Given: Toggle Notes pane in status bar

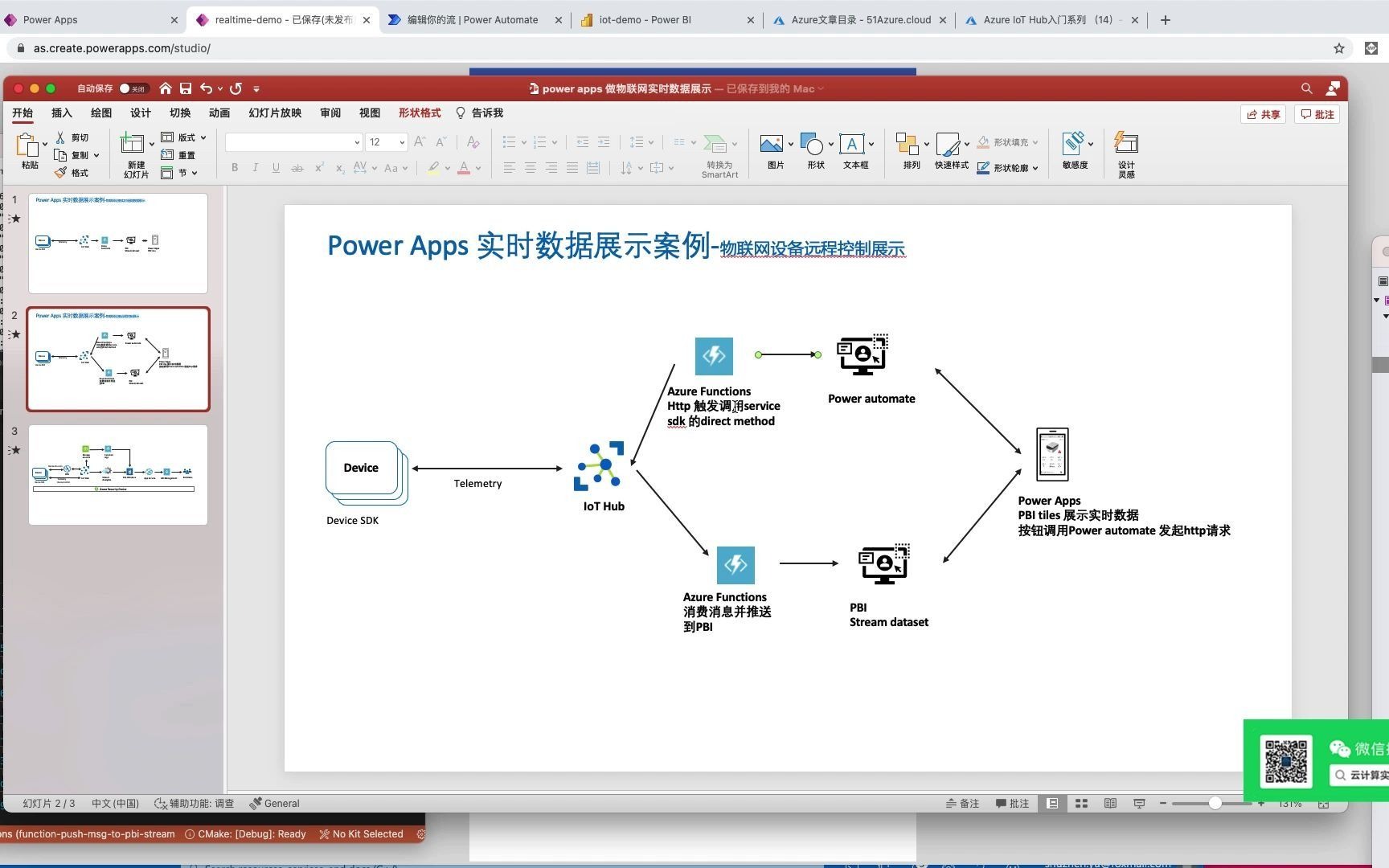Looking at the screenshot, I should tap(962, 803).
